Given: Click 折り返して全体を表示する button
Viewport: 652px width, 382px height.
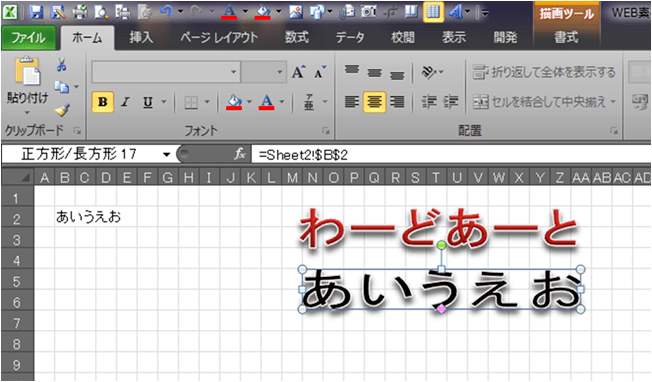Looking at the screenshot, I should 544,72.
